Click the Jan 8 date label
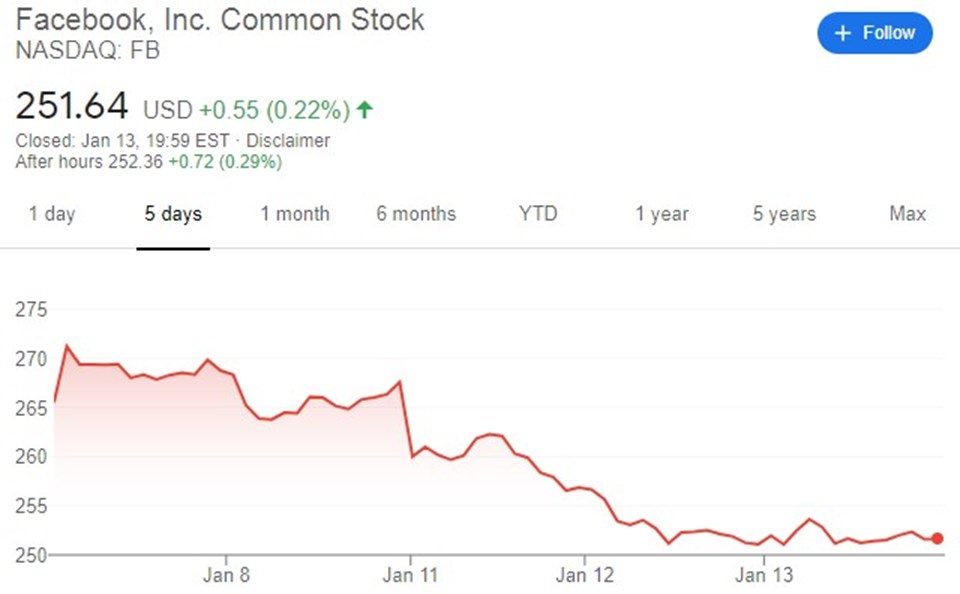960x594 pixels. pos(228,575)
